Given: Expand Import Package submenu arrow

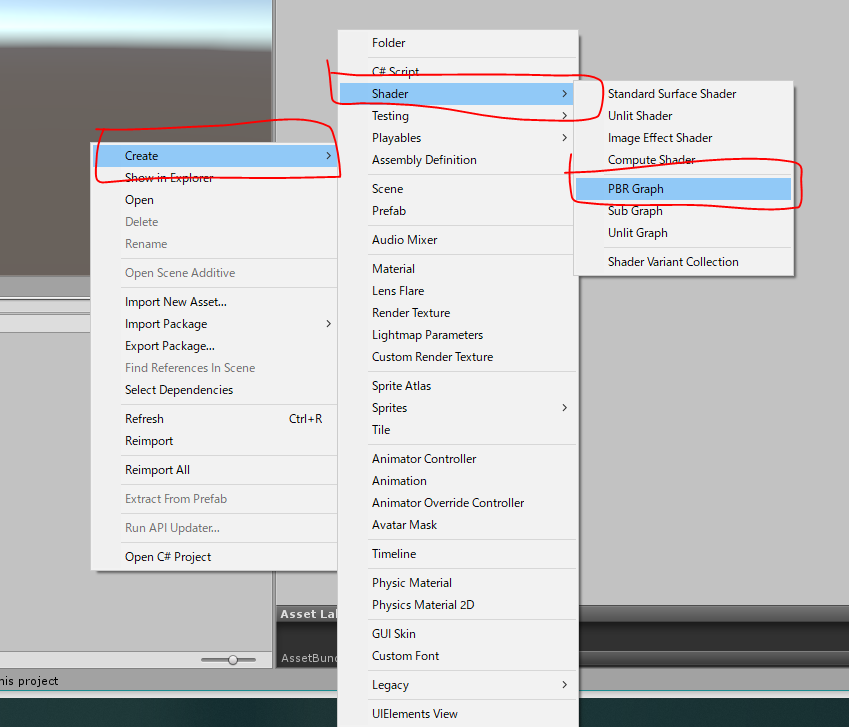Looking at the screenshot, I should (328, 324).
